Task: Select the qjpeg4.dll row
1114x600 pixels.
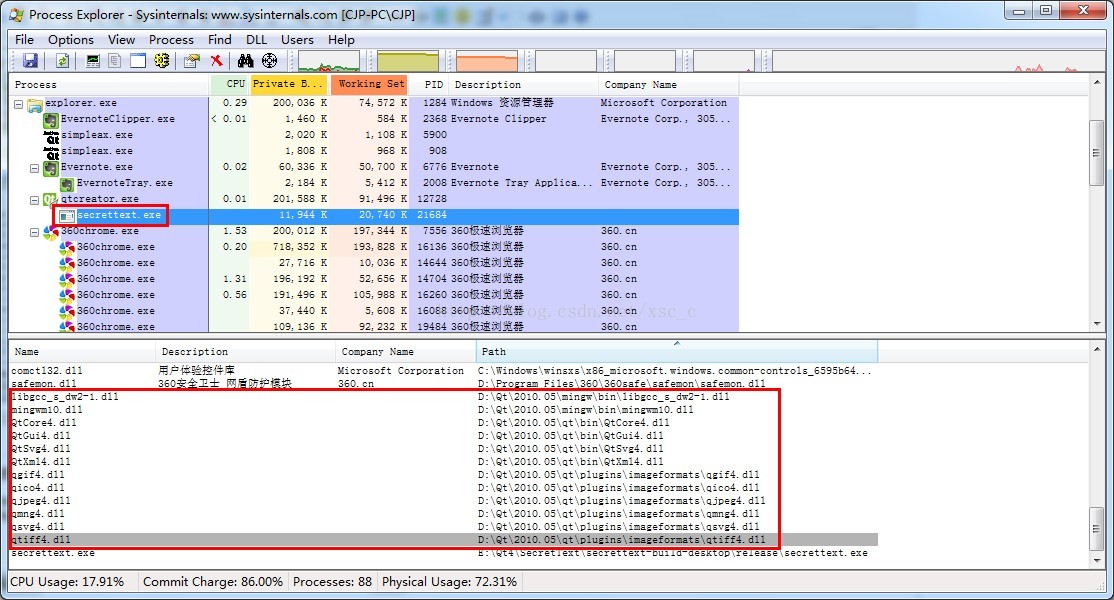Action: (444, 501)
